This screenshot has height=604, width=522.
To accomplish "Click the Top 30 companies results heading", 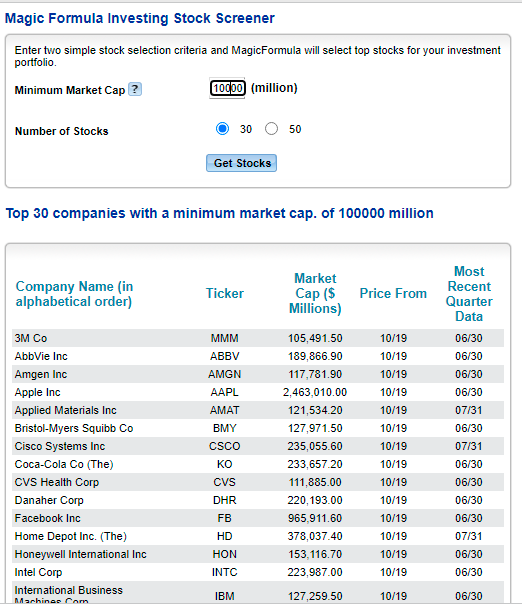I will click(x=220, y=213).
